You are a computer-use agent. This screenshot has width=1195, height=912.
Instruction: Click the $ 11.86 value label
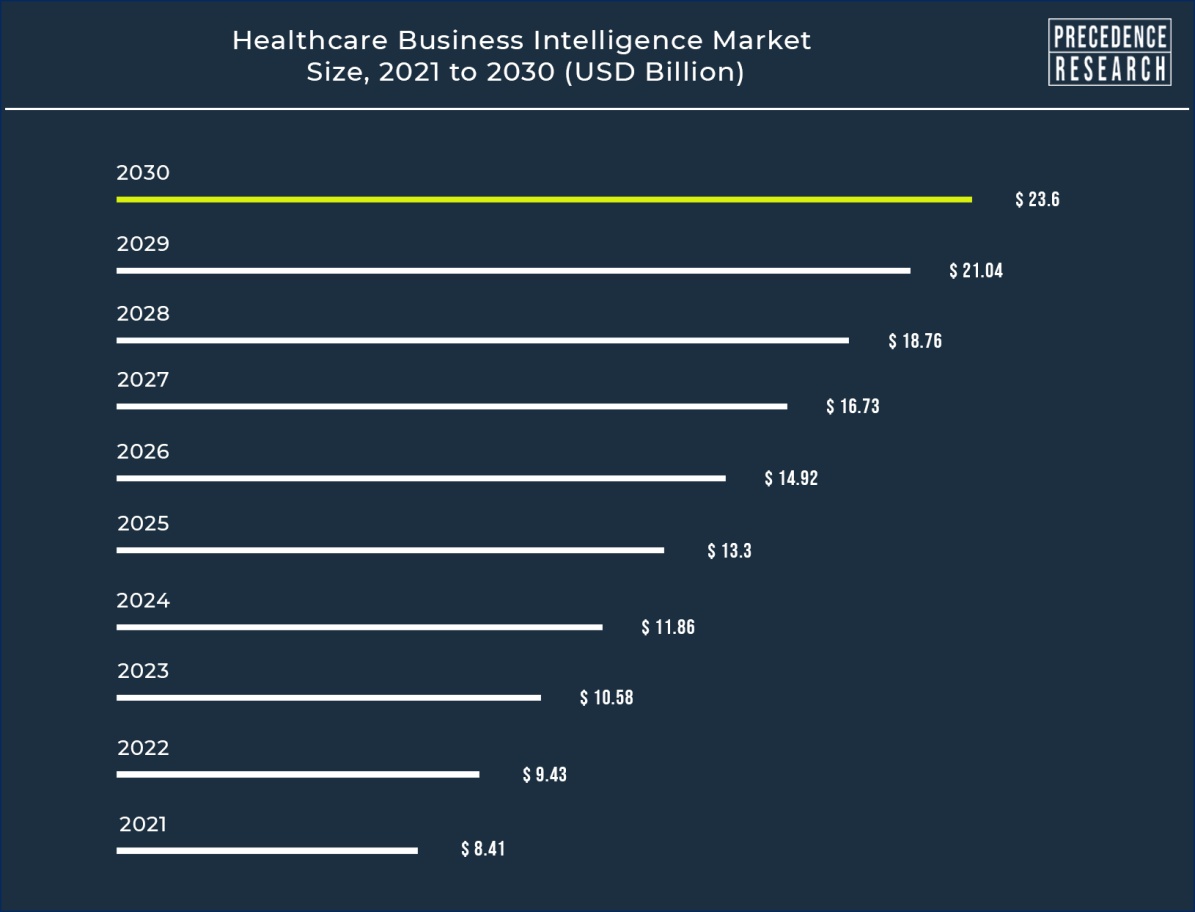click(668, 628)
